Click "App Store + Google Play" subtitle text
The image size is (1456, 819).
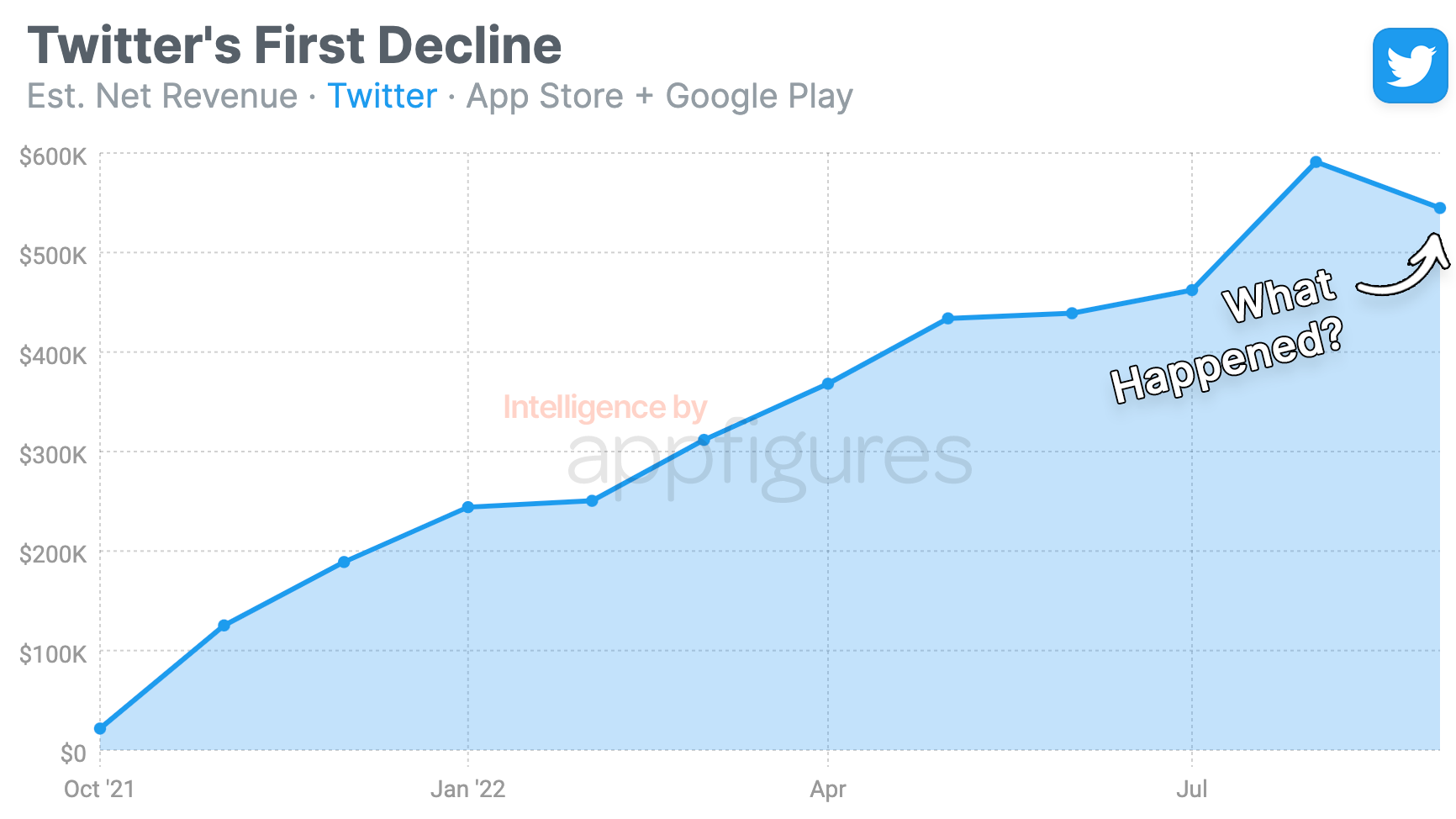coord(659,96)
